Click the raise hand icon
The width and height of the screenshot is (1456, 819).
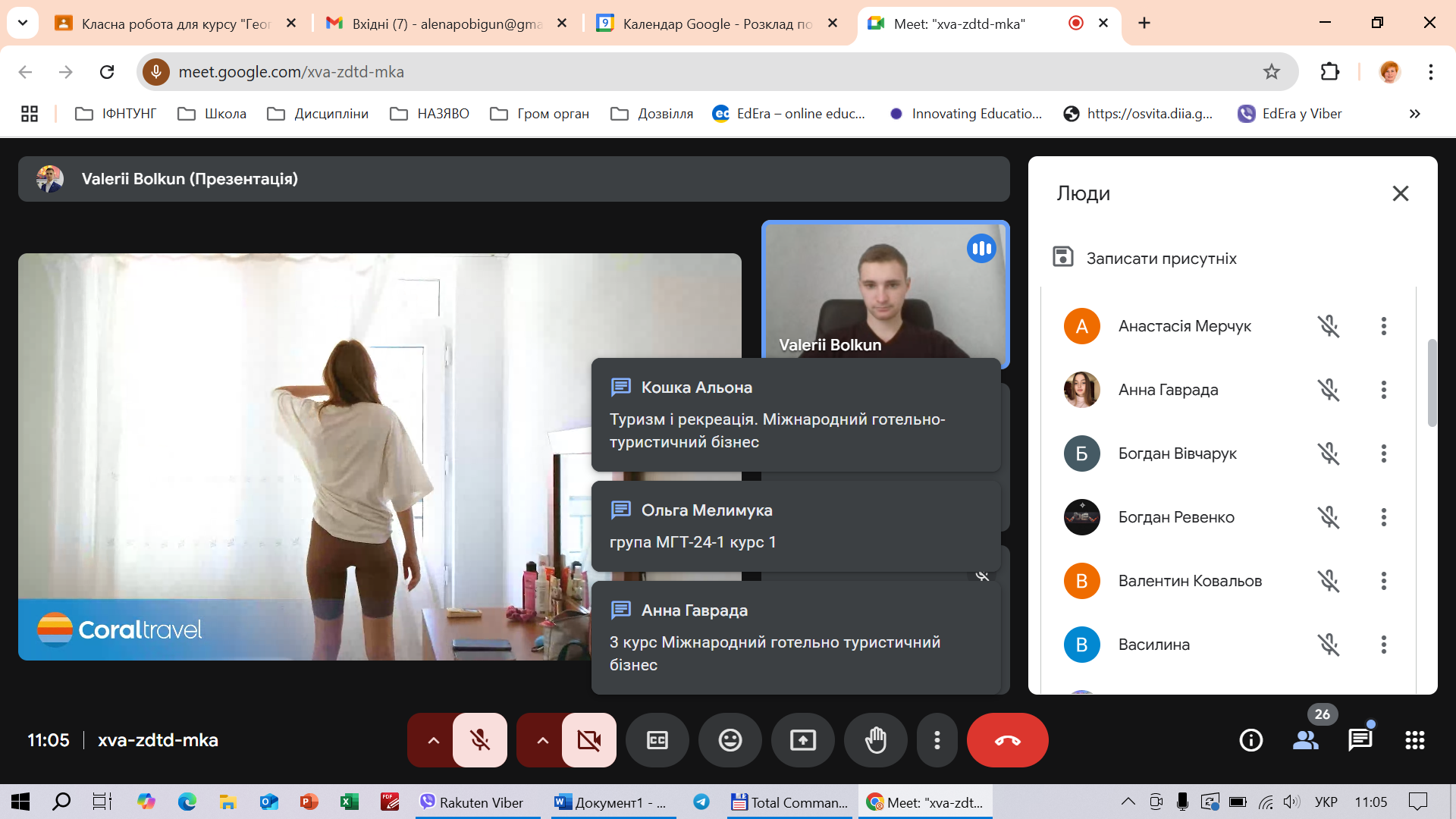[875, 740]
